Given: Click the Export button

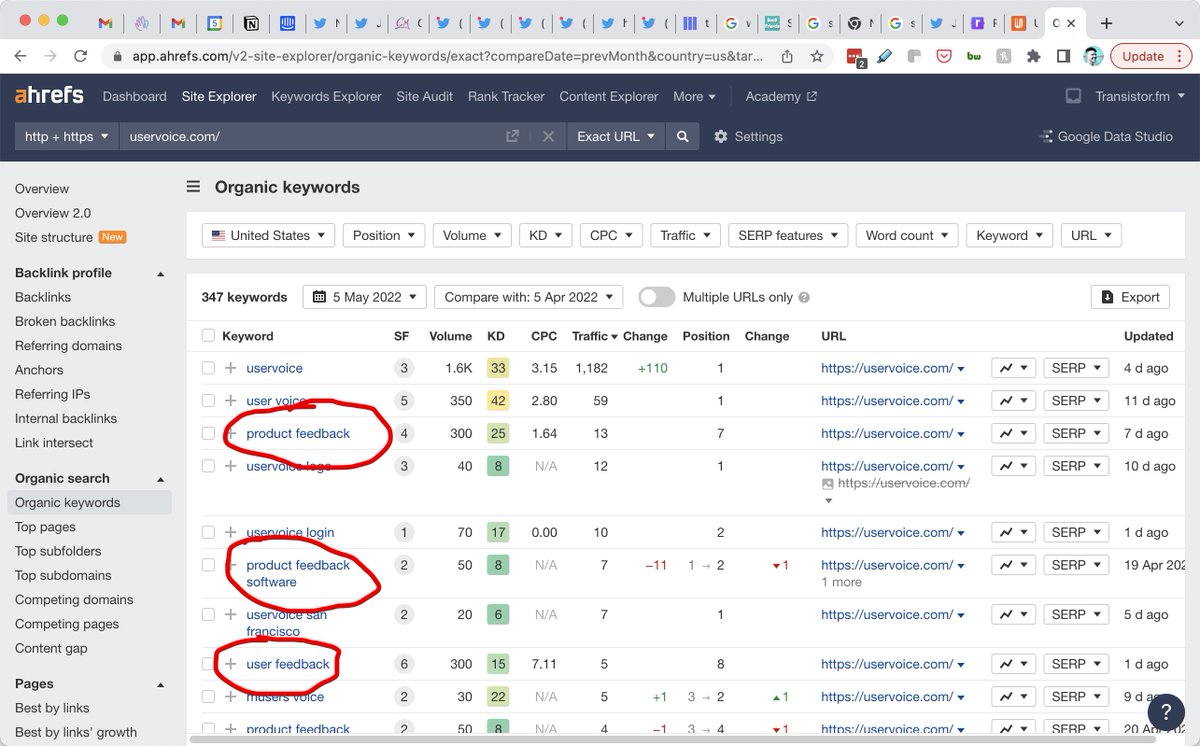Looking at the screenshot, I should click(1130, 297).
